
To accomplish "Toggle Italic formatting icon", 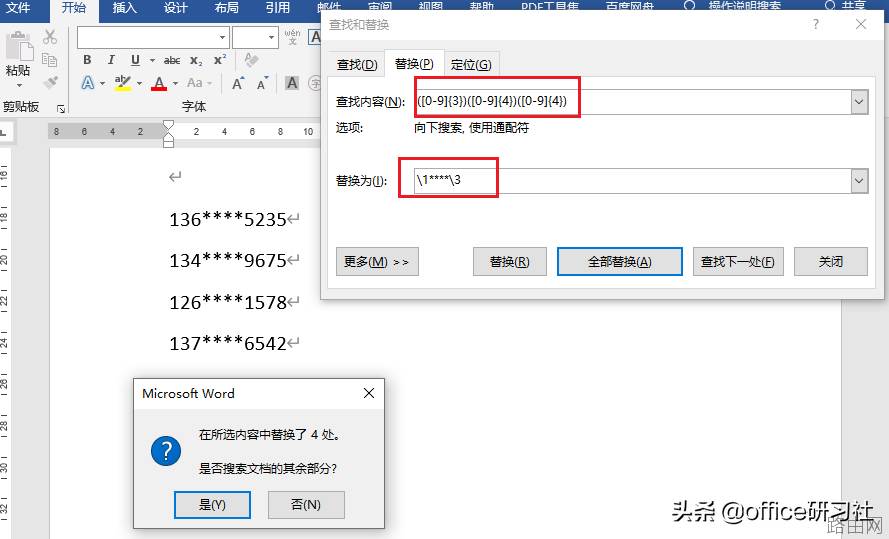I will coord(111,60).
